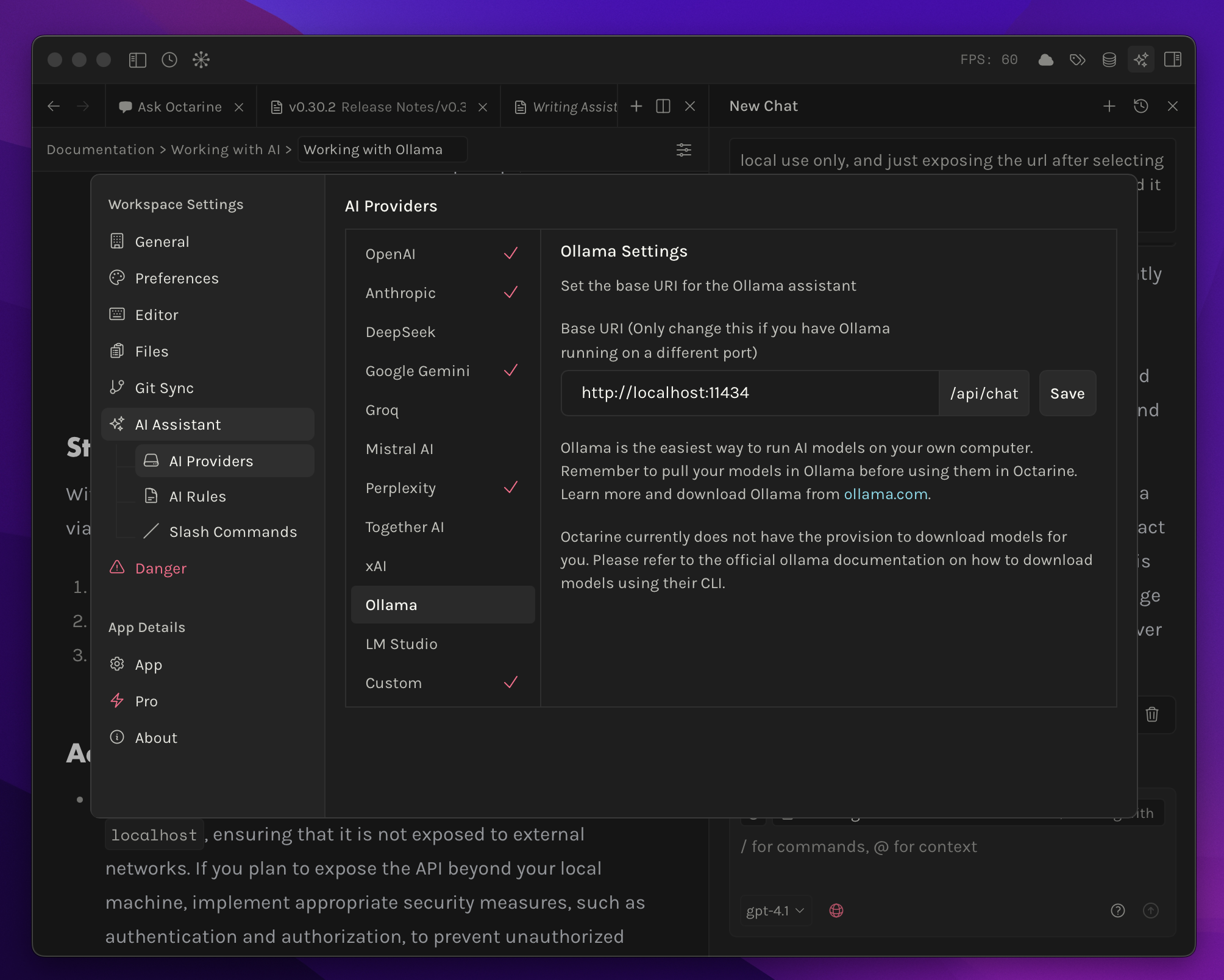Click the Base URI input field
Image resolution: width=1224 pixels, height=980 pixels.
(750, 393)
